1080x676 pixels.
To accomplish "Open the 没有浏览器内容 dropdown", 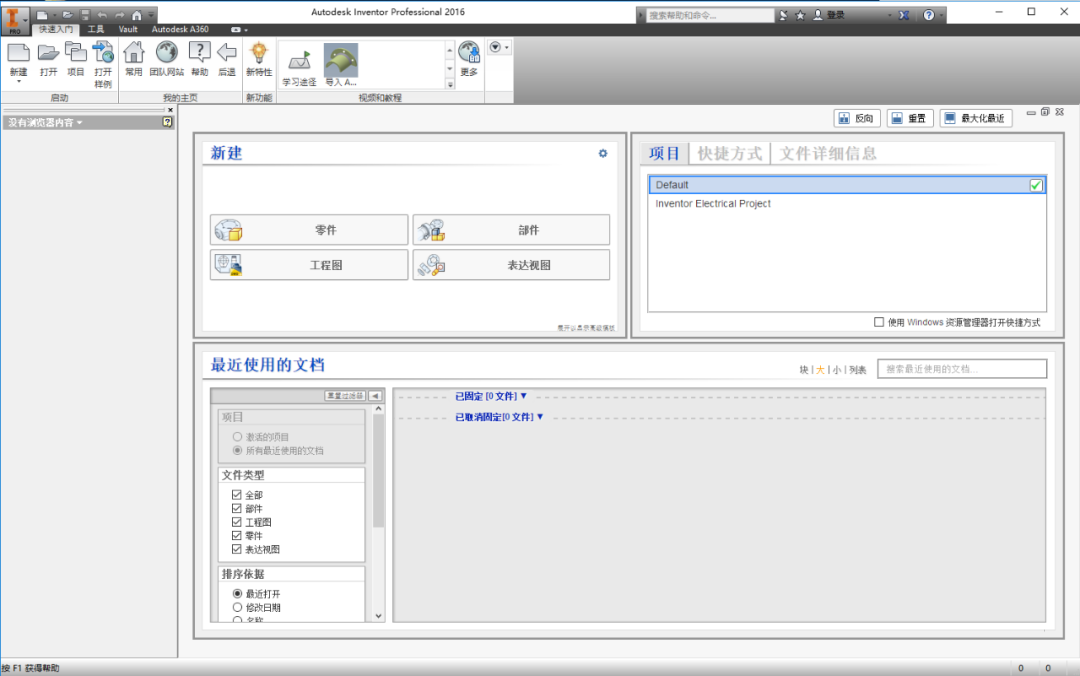I will tap(45, 123).
